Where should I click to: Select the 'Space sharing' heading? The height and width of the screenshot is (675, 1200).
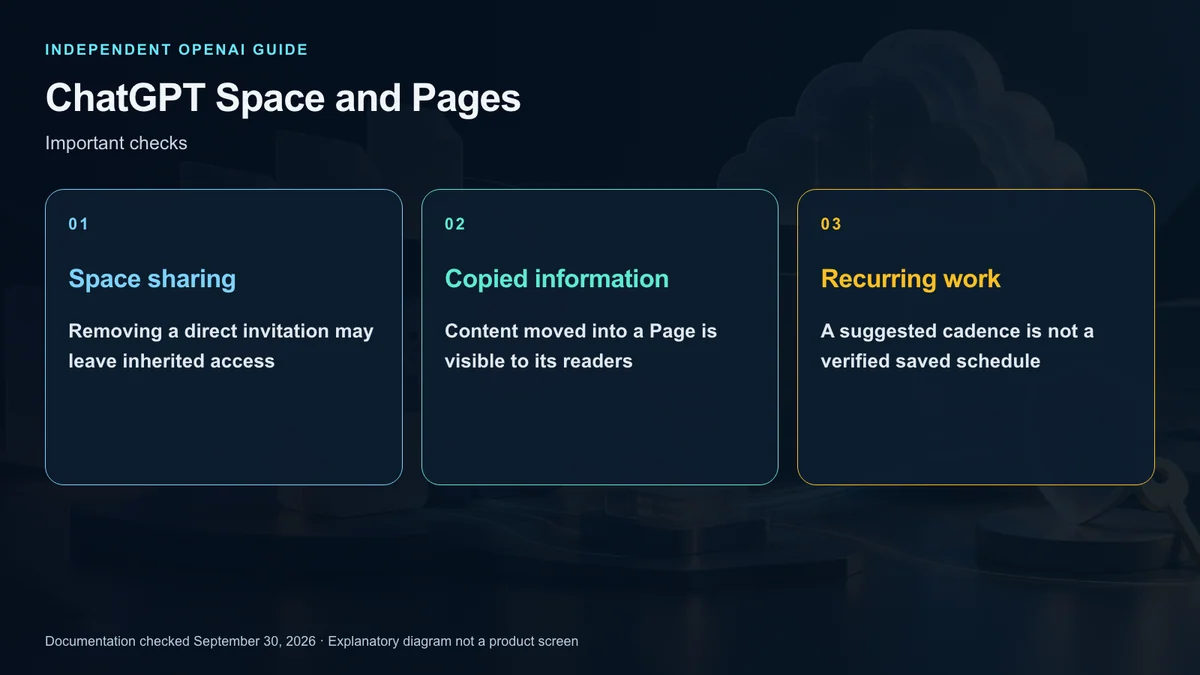click(x=152, y=278)
